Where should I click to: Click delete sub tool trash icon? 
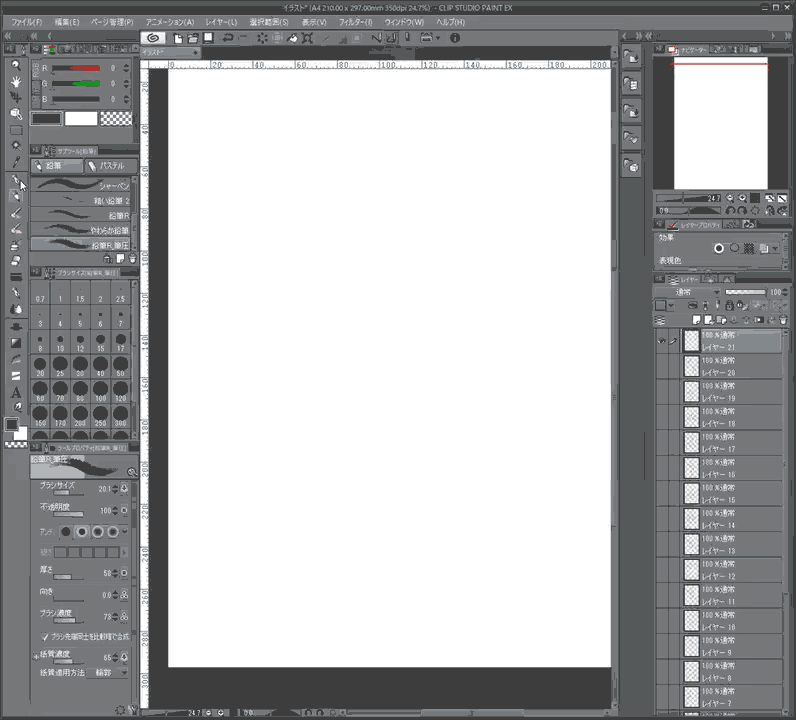(x=132, y=258)
